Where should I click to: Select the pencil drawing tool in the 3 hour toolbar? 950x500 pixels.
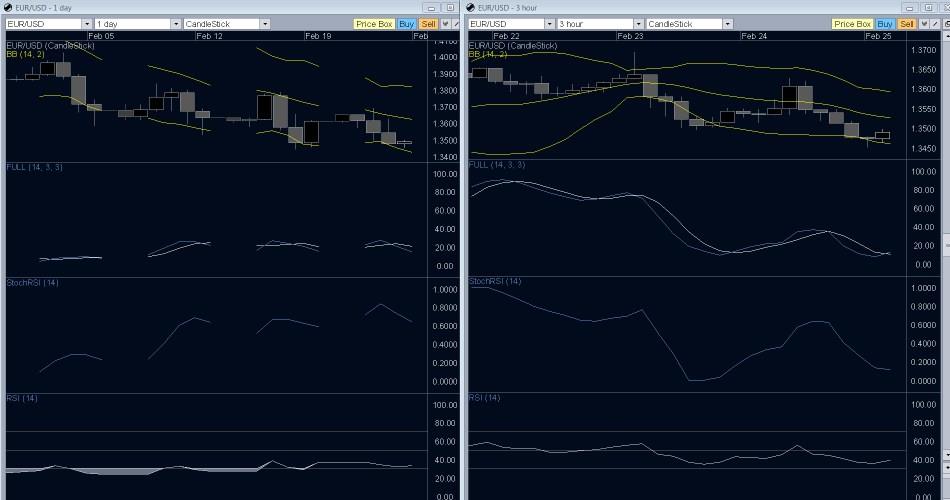coord(934,24)
